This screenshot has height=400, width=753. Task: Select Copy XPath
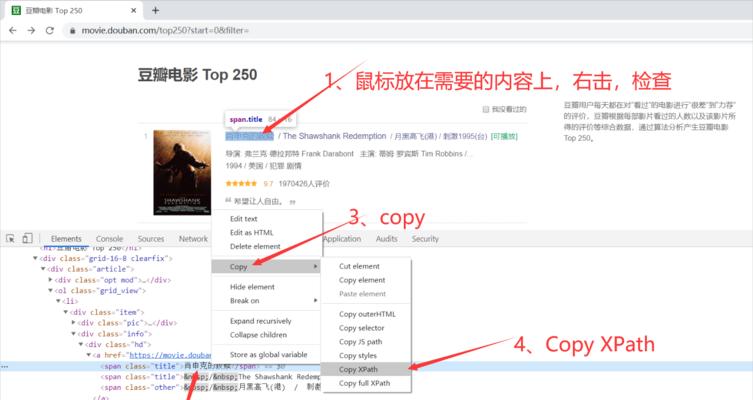(x=366, y=369)
